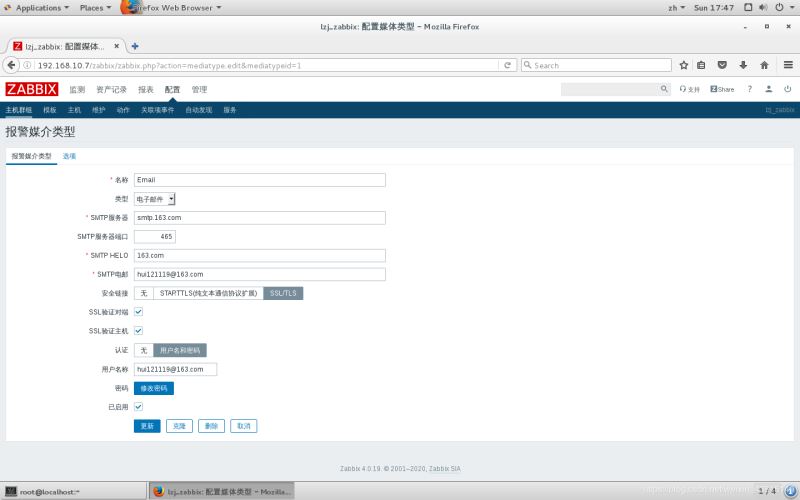The image size is (800, 500).
Task: Click the SMTP服务器 field smtp.163.com
Action: pyautogui.click(x=260, y=217)
